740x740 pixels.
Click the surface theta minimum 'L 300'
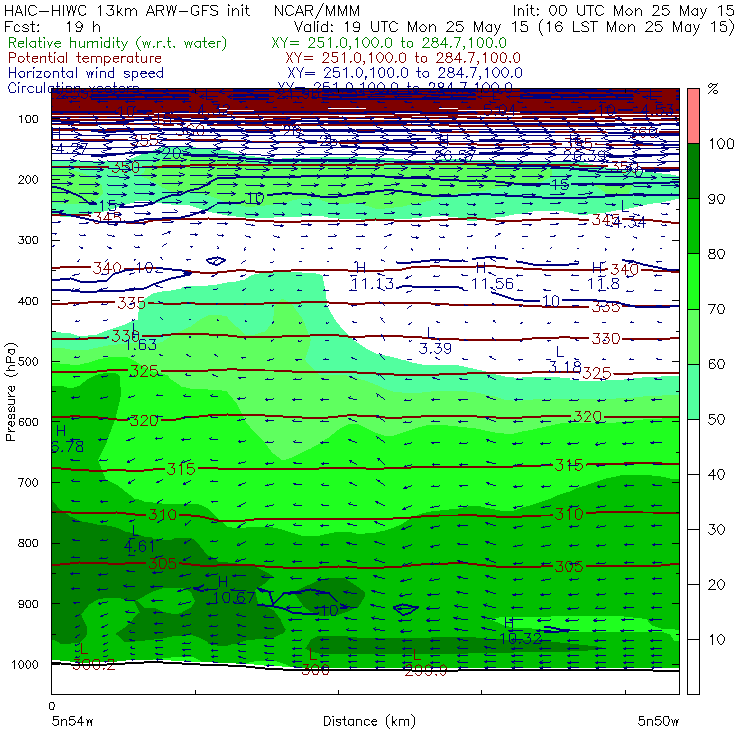[315, 662]
